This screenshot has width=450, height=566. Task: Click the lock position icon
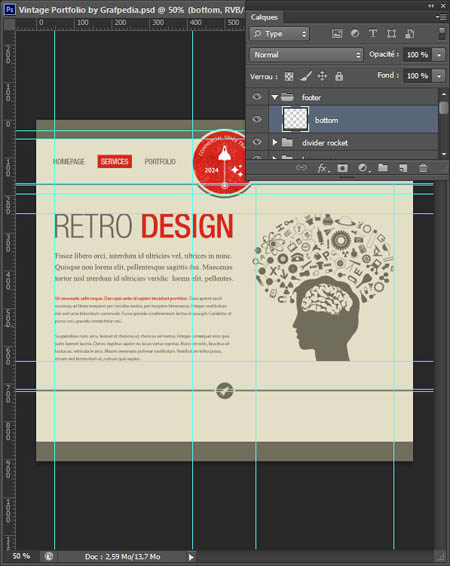tap(322, 76)
